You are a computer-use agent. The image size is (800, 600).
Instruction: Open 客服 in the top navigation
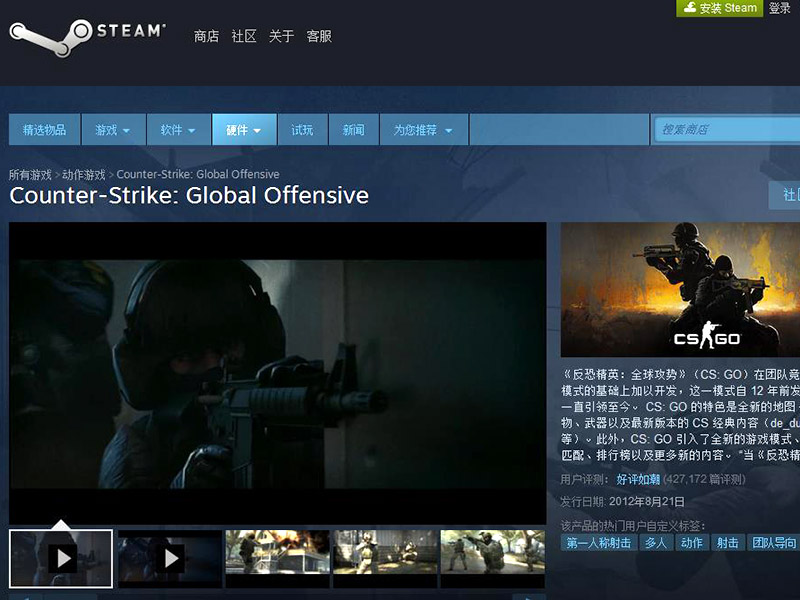[319, 36]
